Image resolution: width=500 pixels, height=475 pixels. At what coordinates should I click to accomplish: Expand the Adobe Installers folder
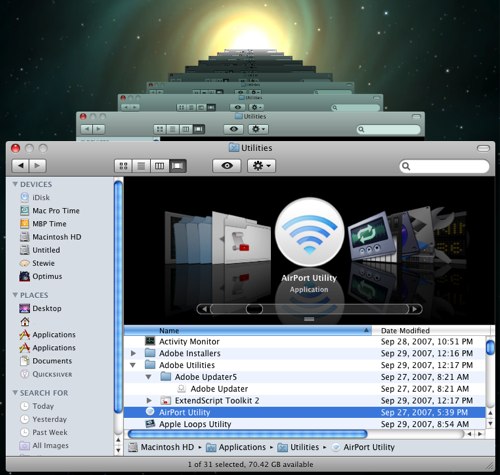click(x=133, y=353)
